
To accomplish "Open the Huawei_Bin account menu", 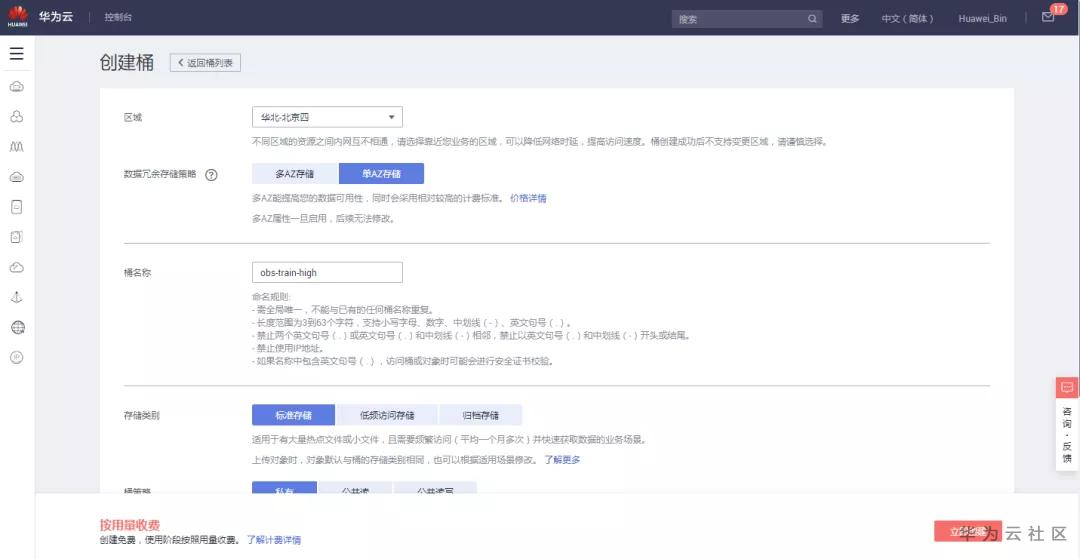I will 982,19.
